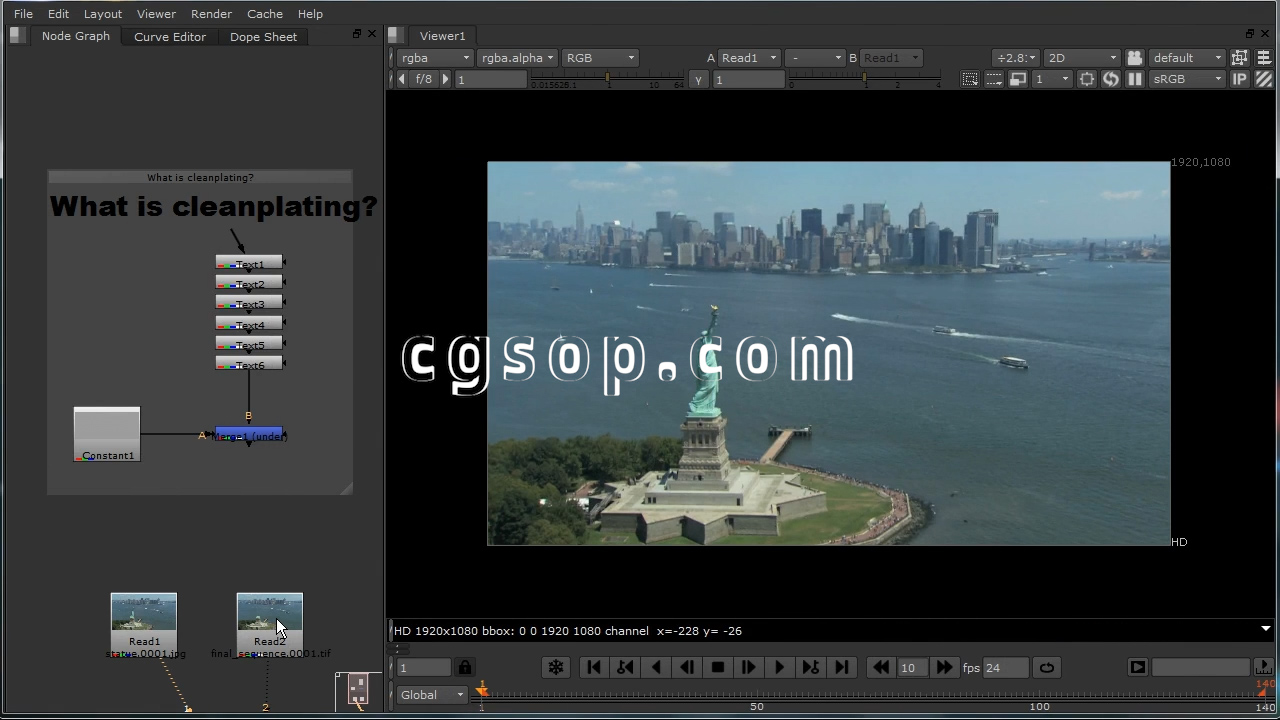Click the freeze GUI snowflake icon
Image resolution: width=1280 pixels, height=720 pixels.
[556, 668]
